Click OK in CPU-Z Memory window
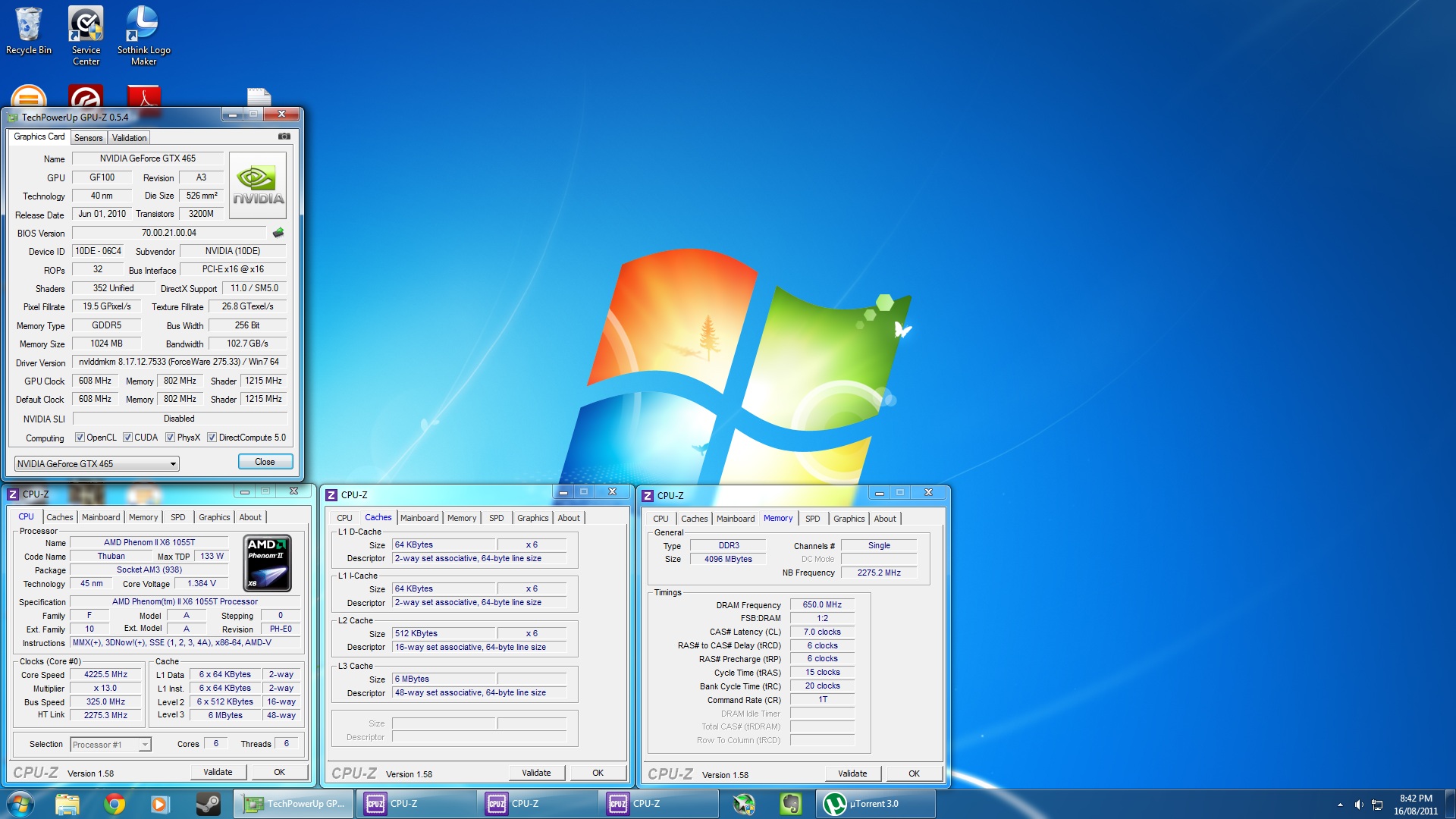Viewport: 1456px width, 819px height. pyautogui.click(x=915, y=773)
